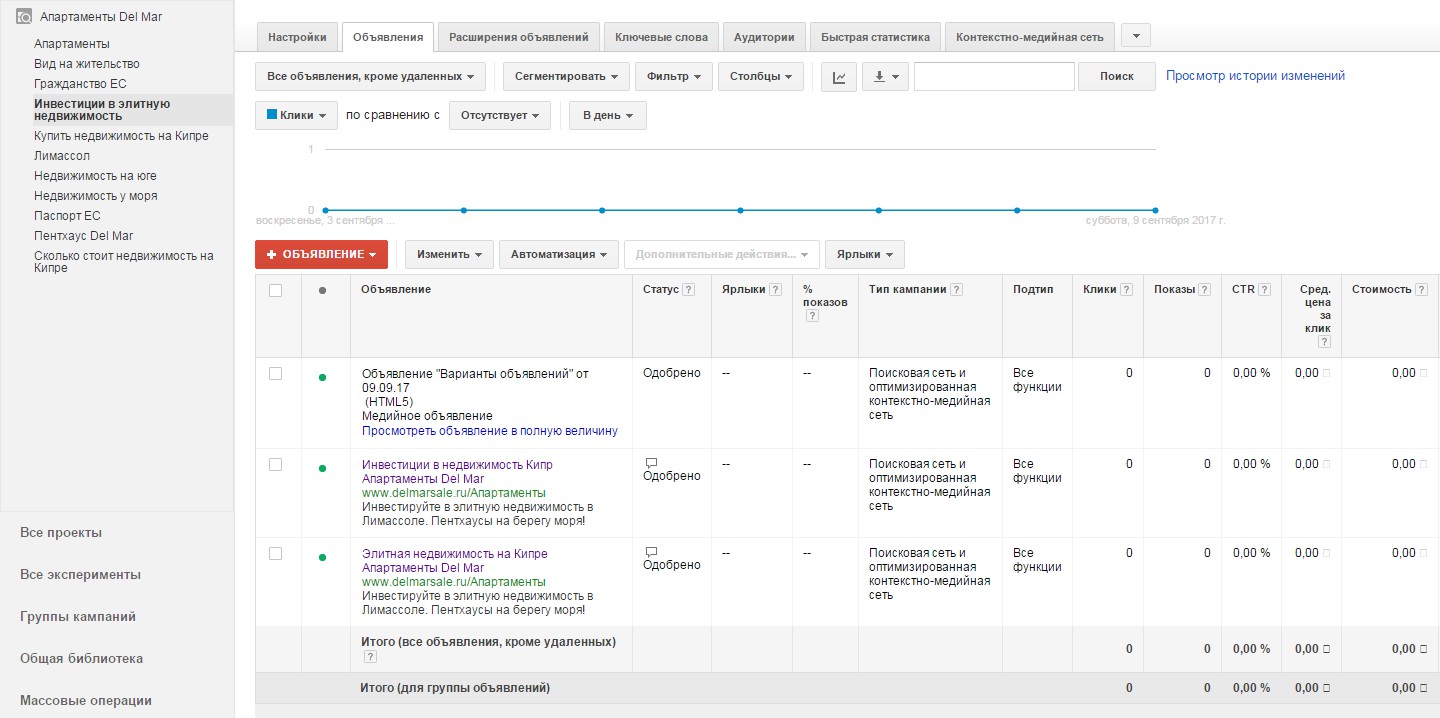Image resolution: width=1440 pixels, height=718 pixels.
Task: Switch to the Контекстно-медийная сеть tab
Action: [1030, 37]
